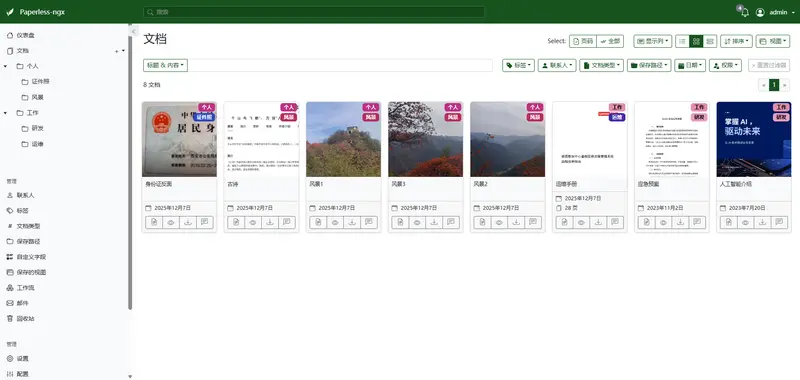Open the 风景1 photo thumbnail
Image resolution: width=800 pixels, height=380 pixels.
[343, 139]
